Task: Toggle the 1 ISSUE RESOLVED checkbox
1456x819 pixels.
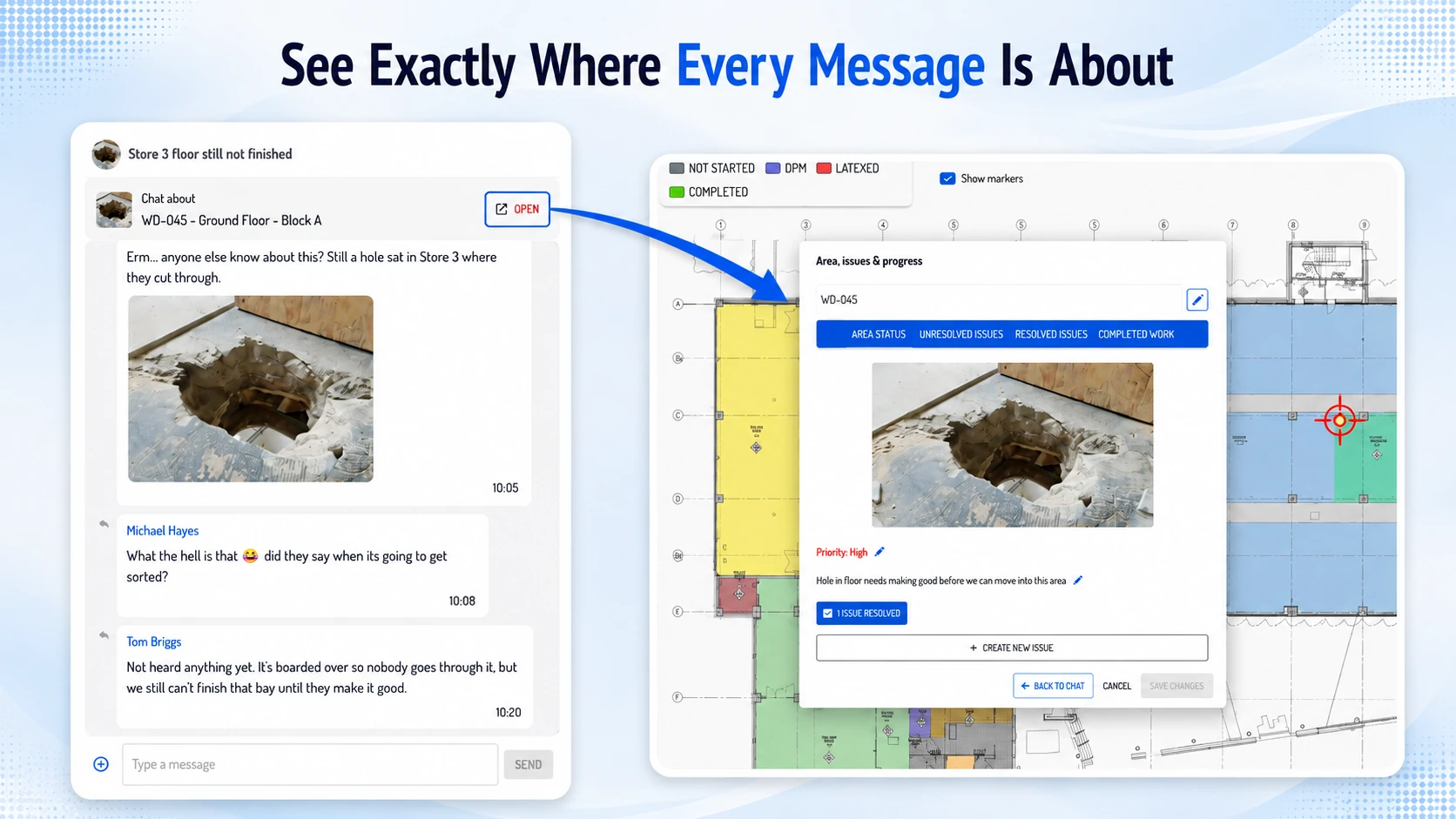Action: click(x=828, y=614)
